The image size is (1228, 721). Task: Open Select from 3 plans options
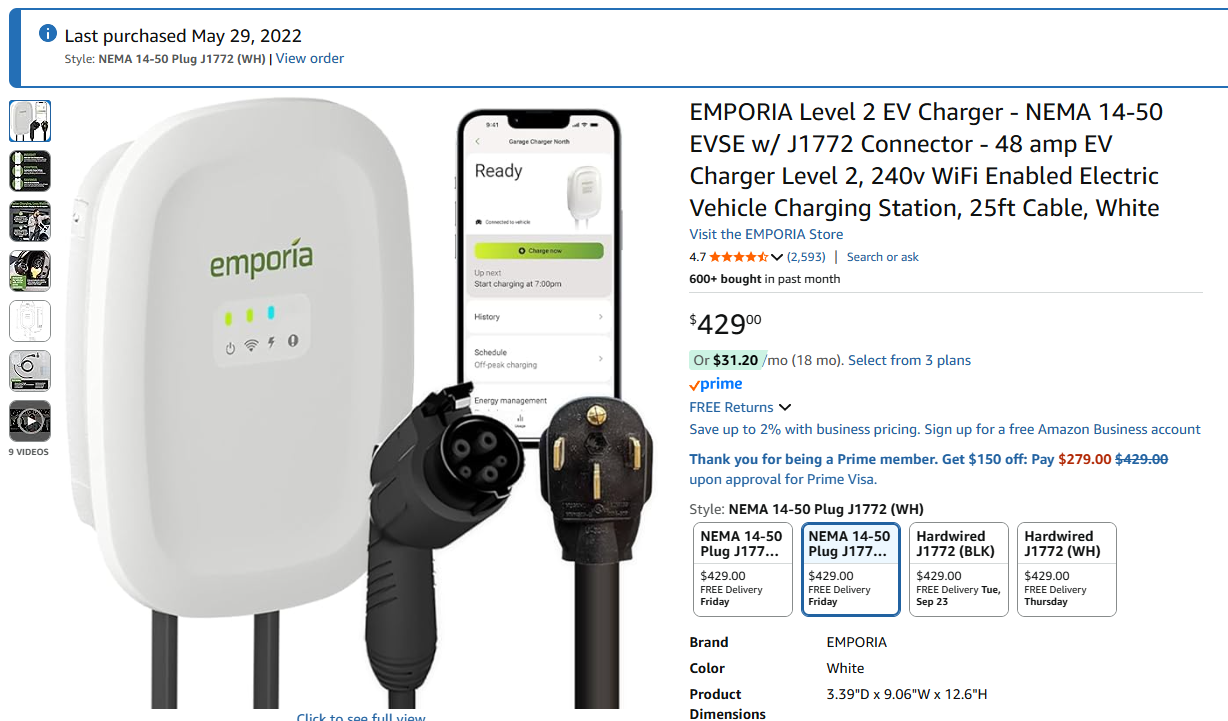click(909, 360)
